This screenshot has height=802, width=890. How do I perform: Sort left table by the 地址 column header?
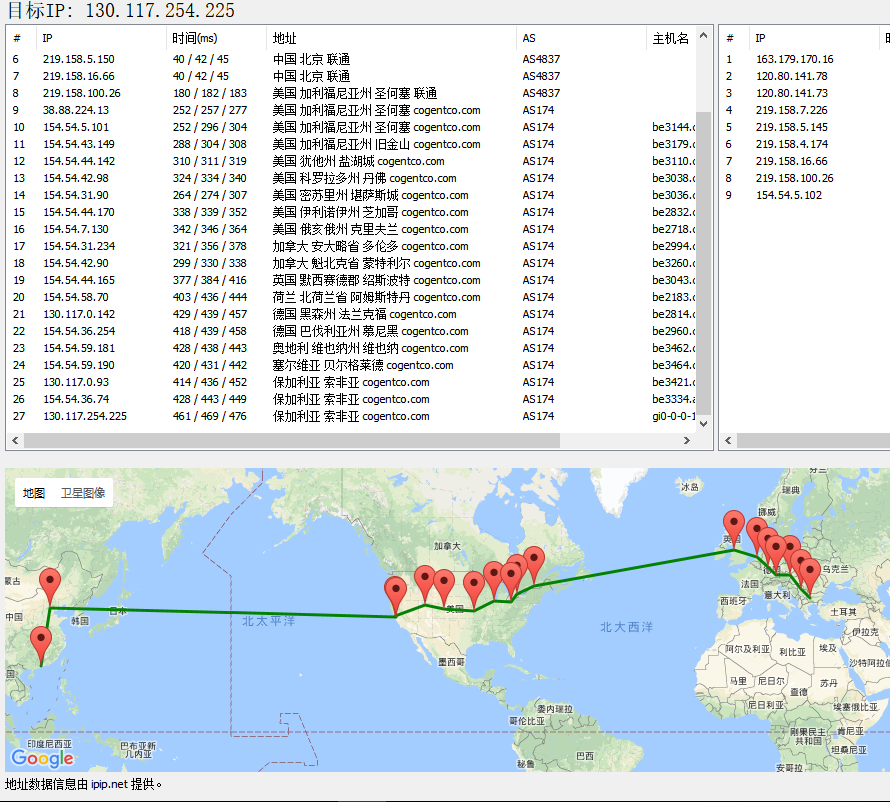click(284, 38)
